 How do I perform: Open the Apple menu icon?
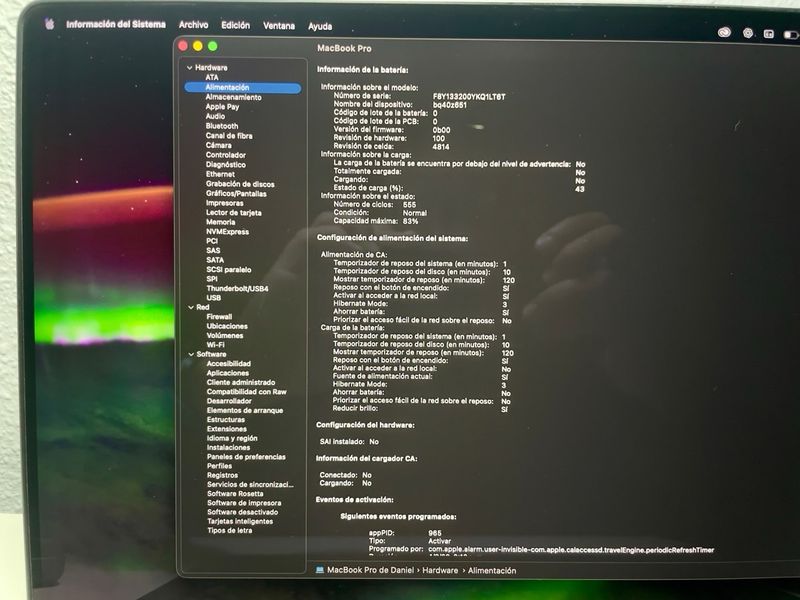(49, 24)
